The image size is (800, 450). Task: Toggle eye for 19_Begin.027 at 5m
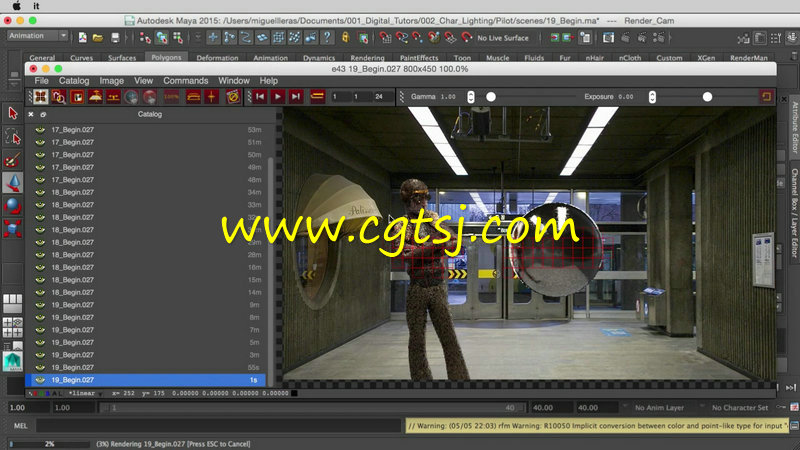40,342
